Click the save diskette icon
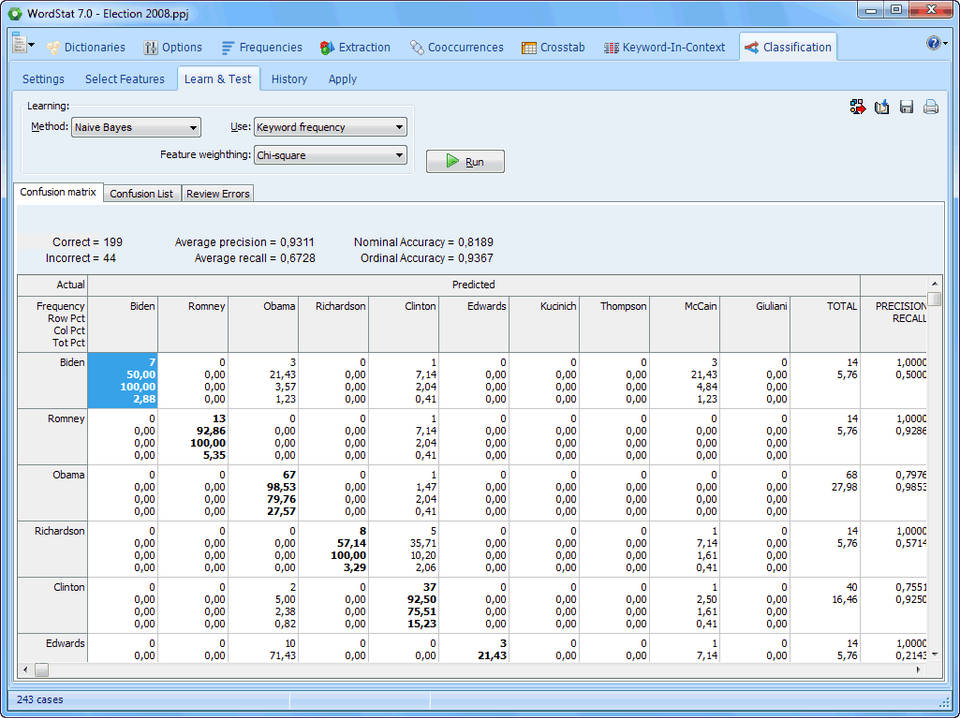The height and width of the screenshot is (718, 960). tap(907, 107)
